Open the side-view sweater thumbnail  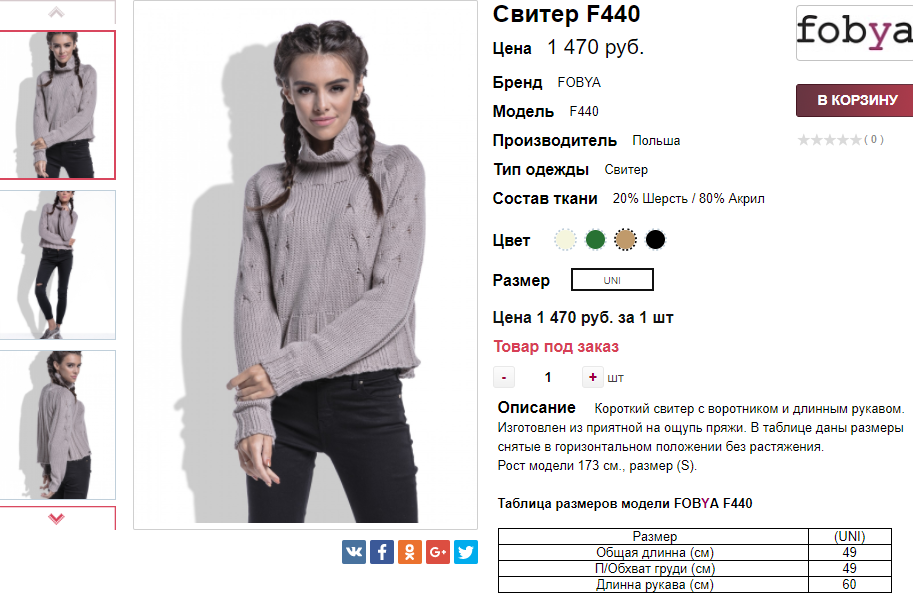pos(56,425)
